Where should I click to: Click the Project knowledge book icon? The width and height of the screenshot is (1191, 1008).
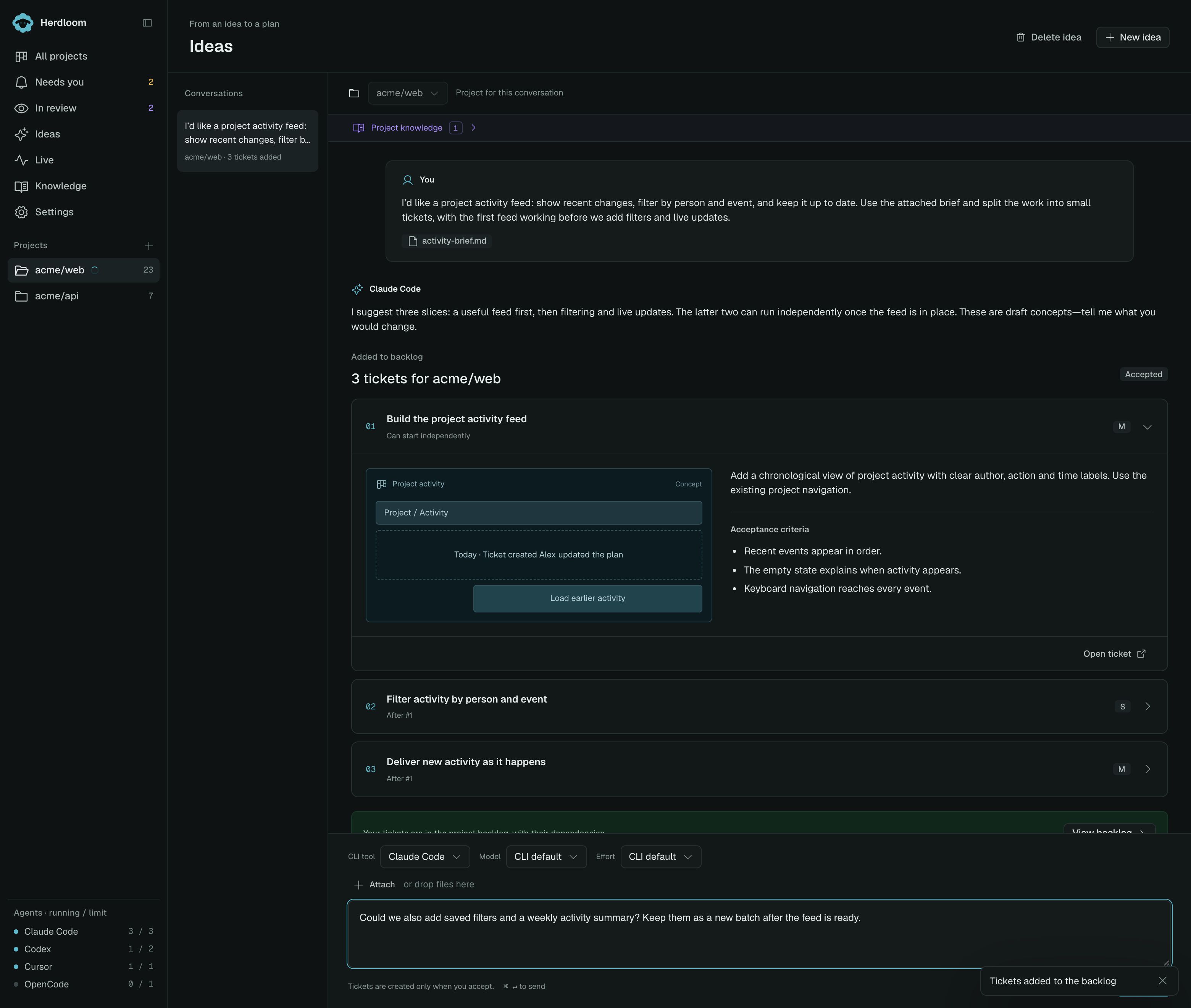(359, 128)
